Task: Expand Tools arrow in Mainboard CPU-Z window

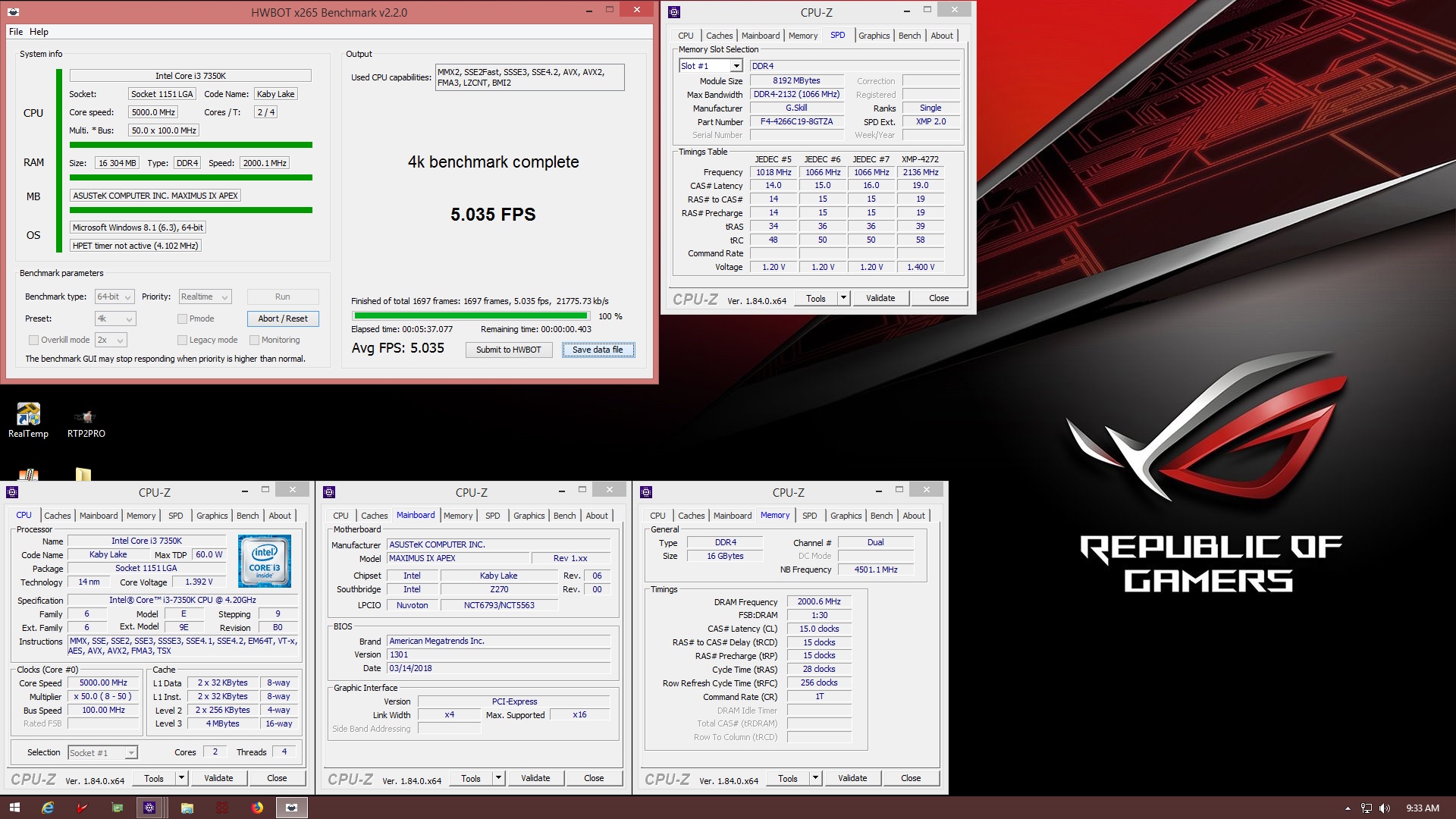Action: 498,778
